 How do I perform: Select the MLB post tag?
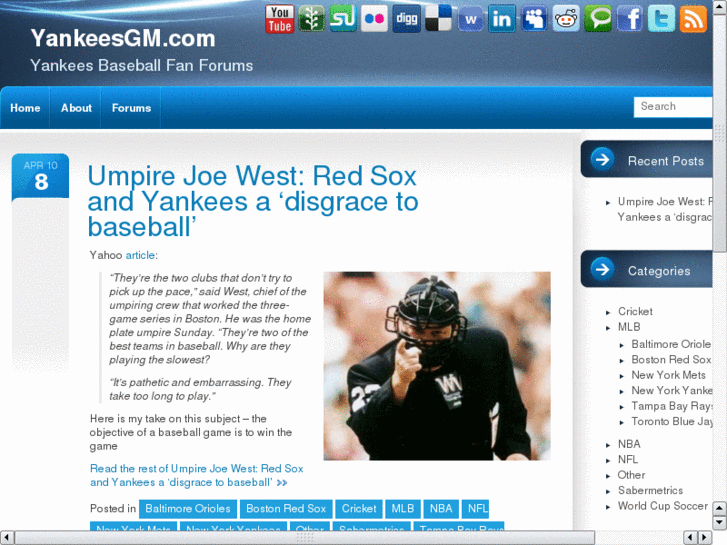coord(402,509)
